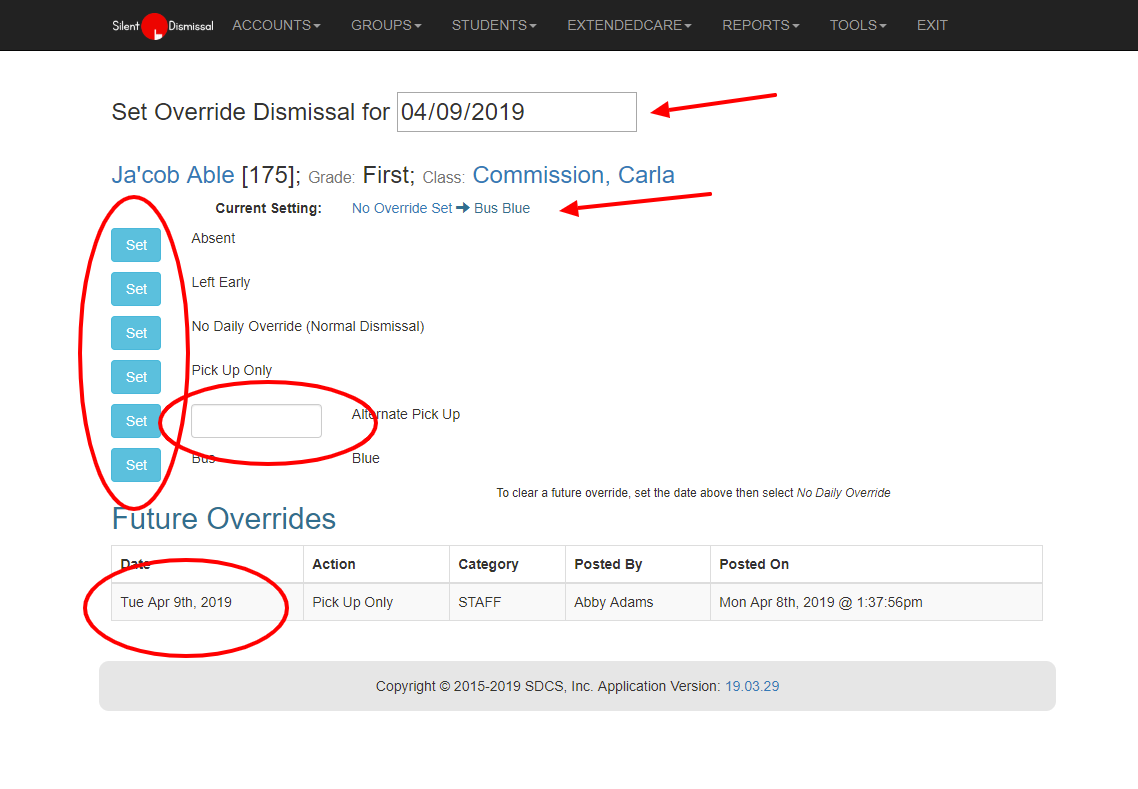Open student Ja'cob Able link

[x=173, y=175]
